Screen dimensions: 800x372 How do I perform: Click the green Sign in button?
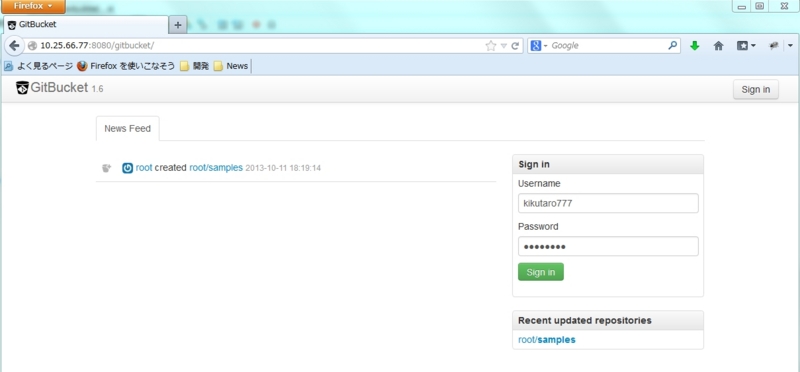(541, 272)
